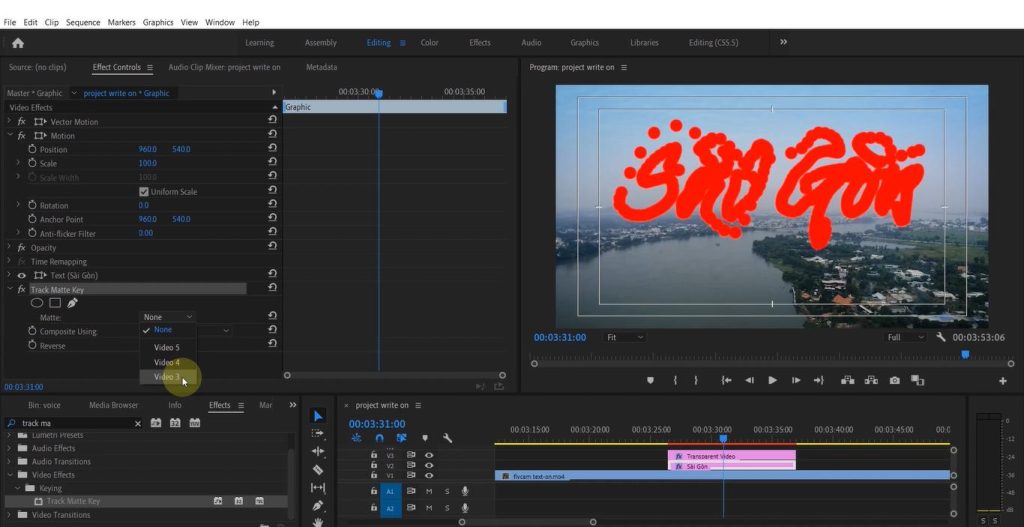The image size is (1024, 527).
Task: Export frame with camera icon
Action: 895,380
